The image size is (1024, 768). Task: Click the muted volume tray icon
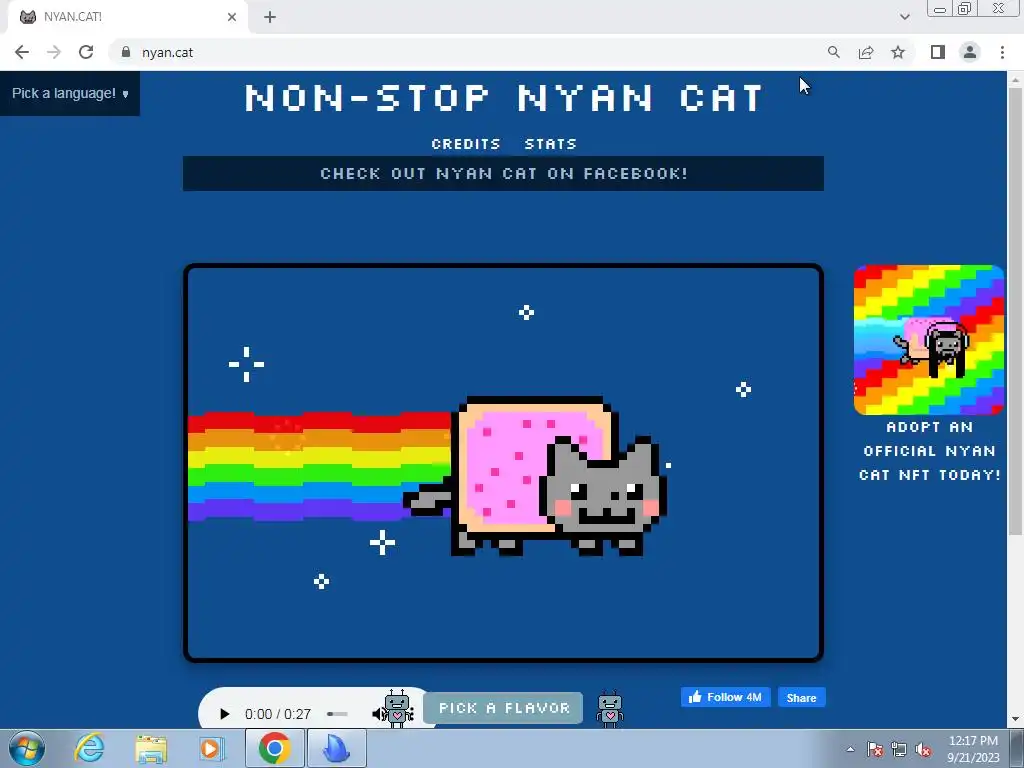[x=923, y=749]
